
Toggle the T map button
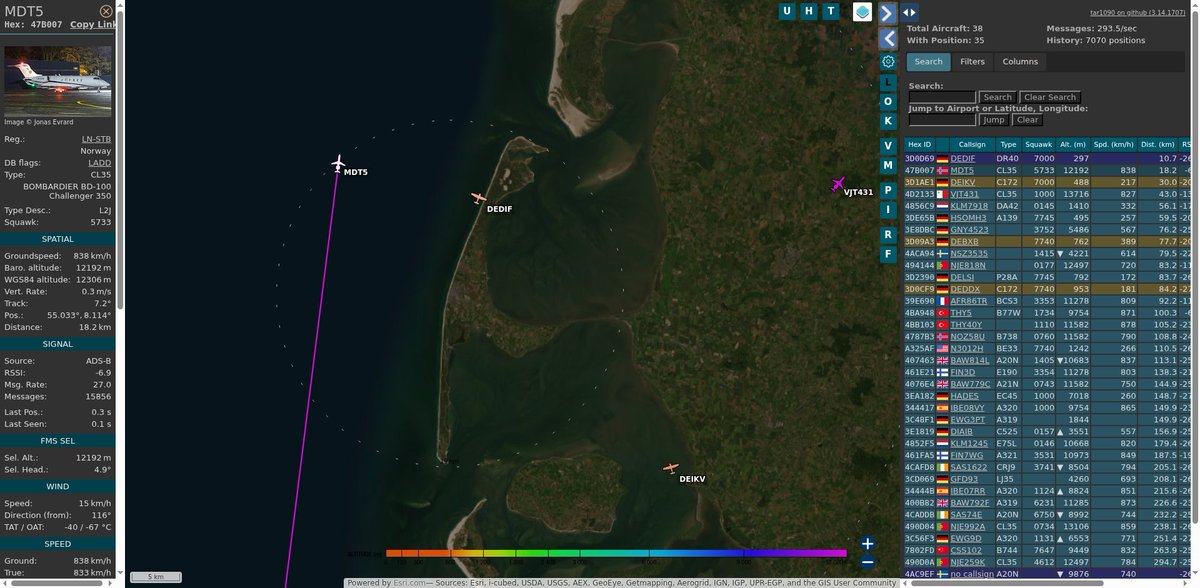pos(831,11)
